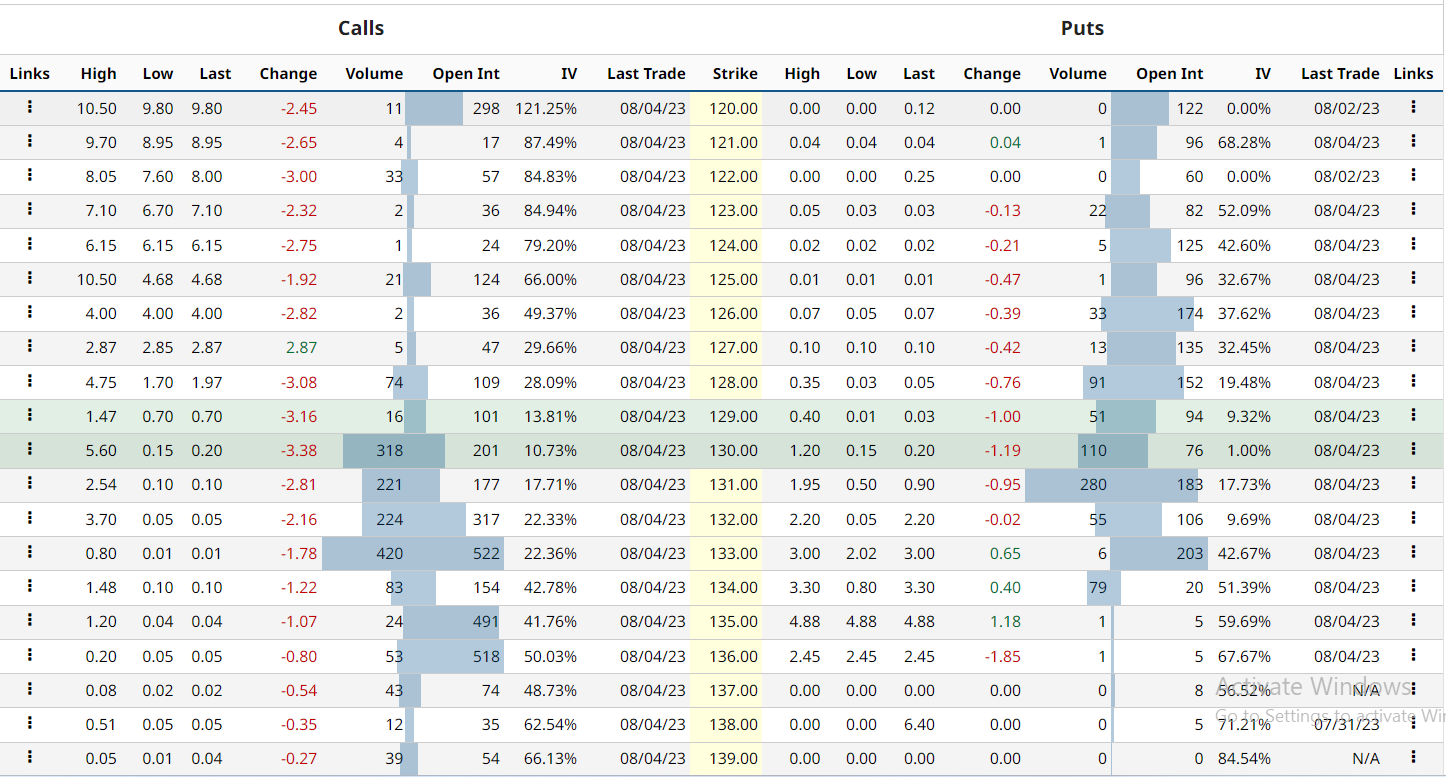
Task: Open Puts links menu on 125.00 strike row
Action: tap(1413, 278)
